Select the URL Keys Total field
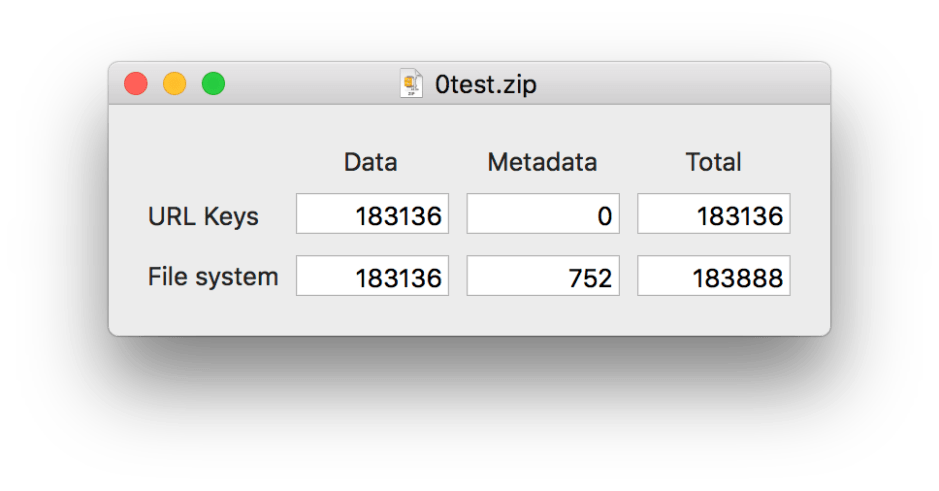The width and height of the screenshot is (939, 491). pyautogui.click(x=713, y=214)
